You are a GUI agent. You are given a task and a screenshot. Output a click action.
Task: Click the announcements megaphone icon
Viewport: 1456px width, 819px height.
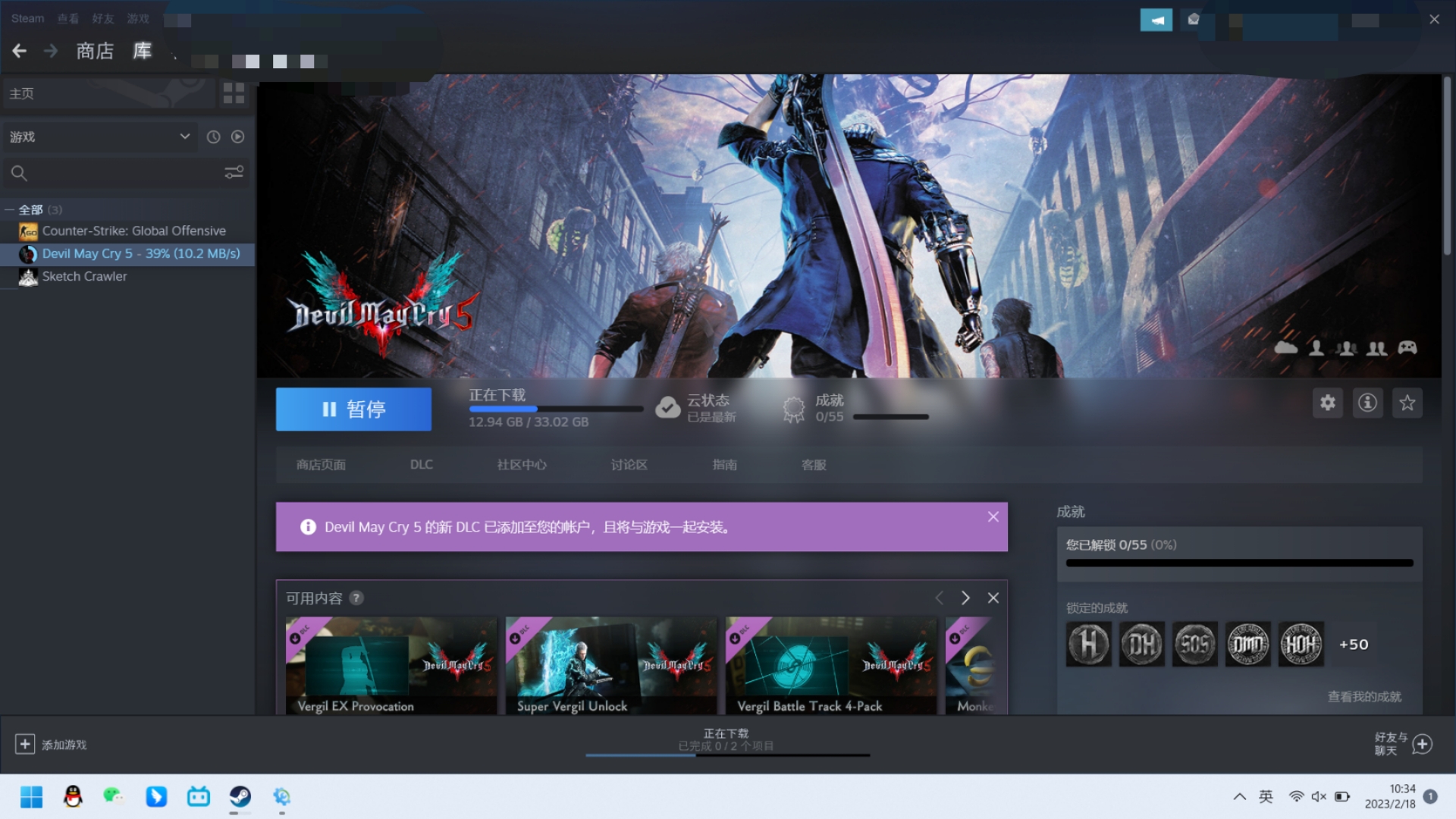(x=1156, y=20)
